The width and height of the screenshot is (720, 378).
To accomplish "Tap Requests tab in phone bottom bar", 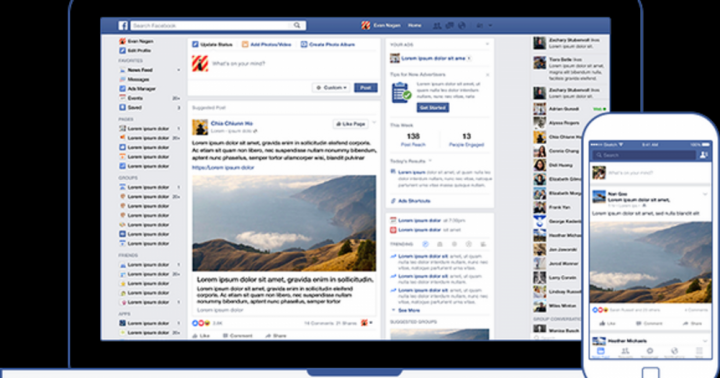I will click(x=625, y=352).
